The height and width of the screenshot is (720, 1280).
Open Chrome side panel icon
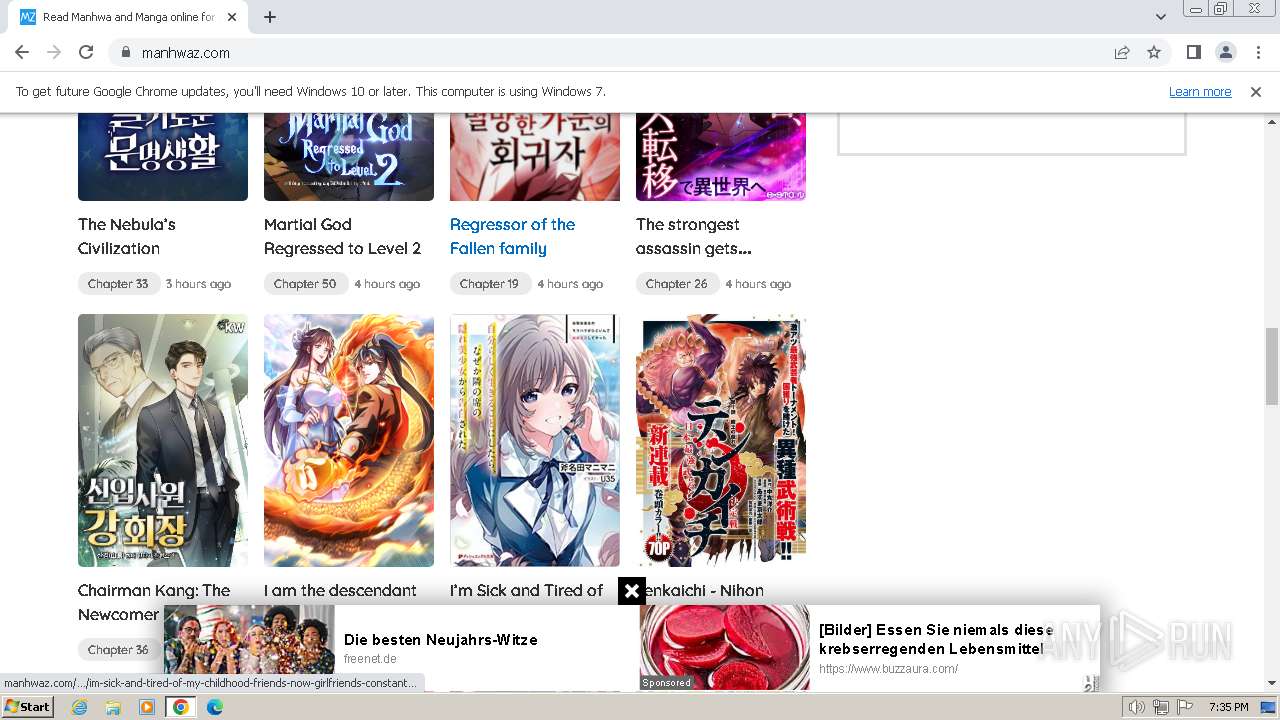coord(1193,52)
